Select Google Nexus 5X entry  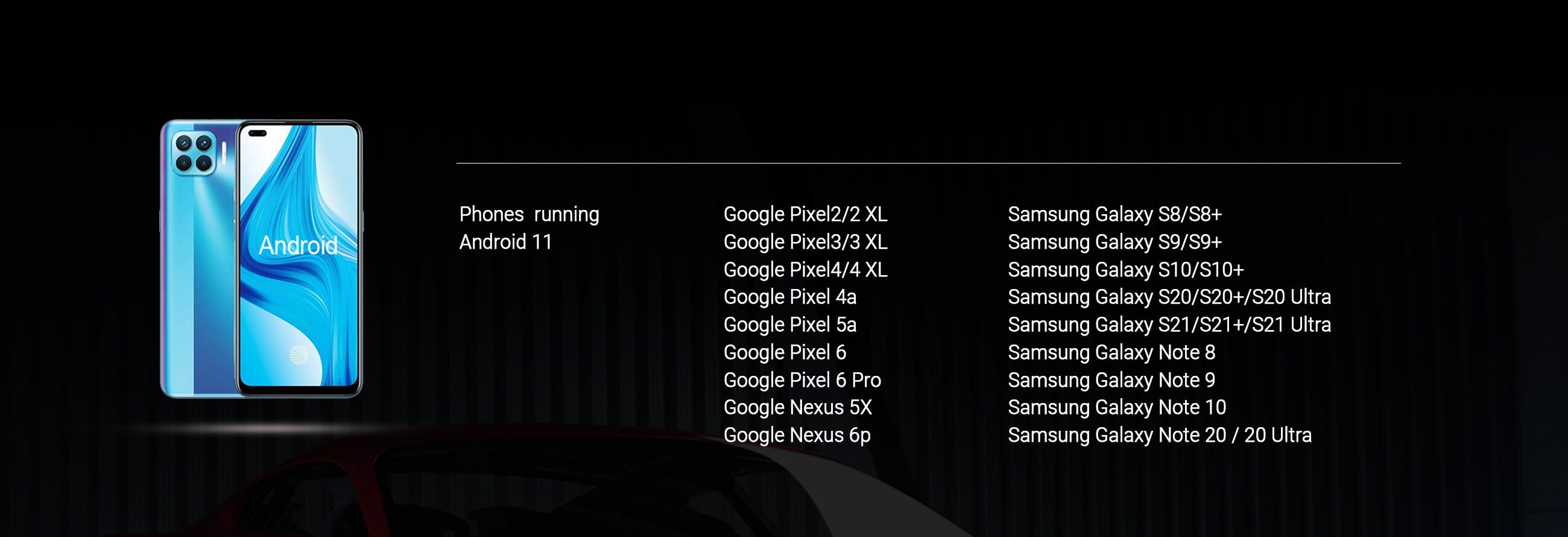click(x=797, y=407)
